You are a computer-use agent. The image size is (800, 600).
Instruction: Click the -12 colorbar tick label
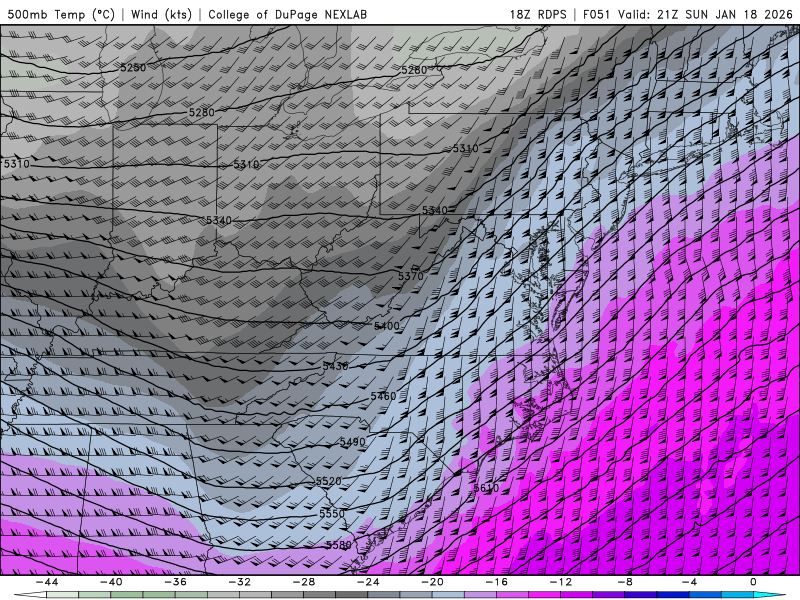coord(561,582)
